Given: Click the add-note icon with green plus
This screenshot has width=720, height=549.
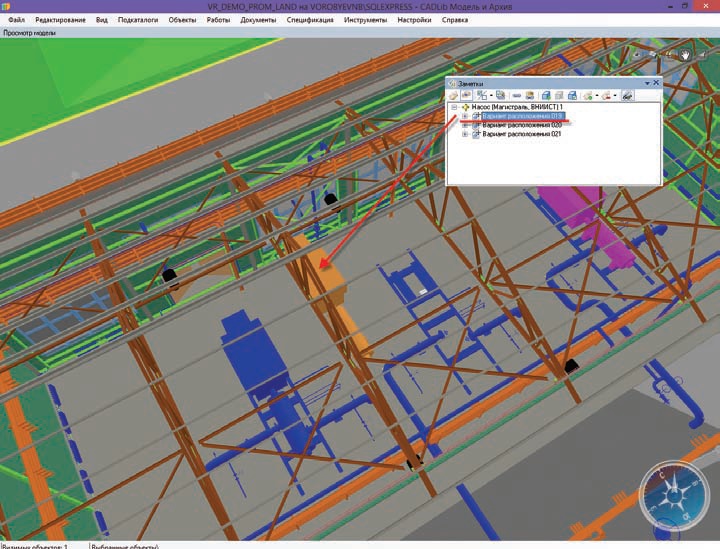Looking at the screenshot, I should [587, 95].
